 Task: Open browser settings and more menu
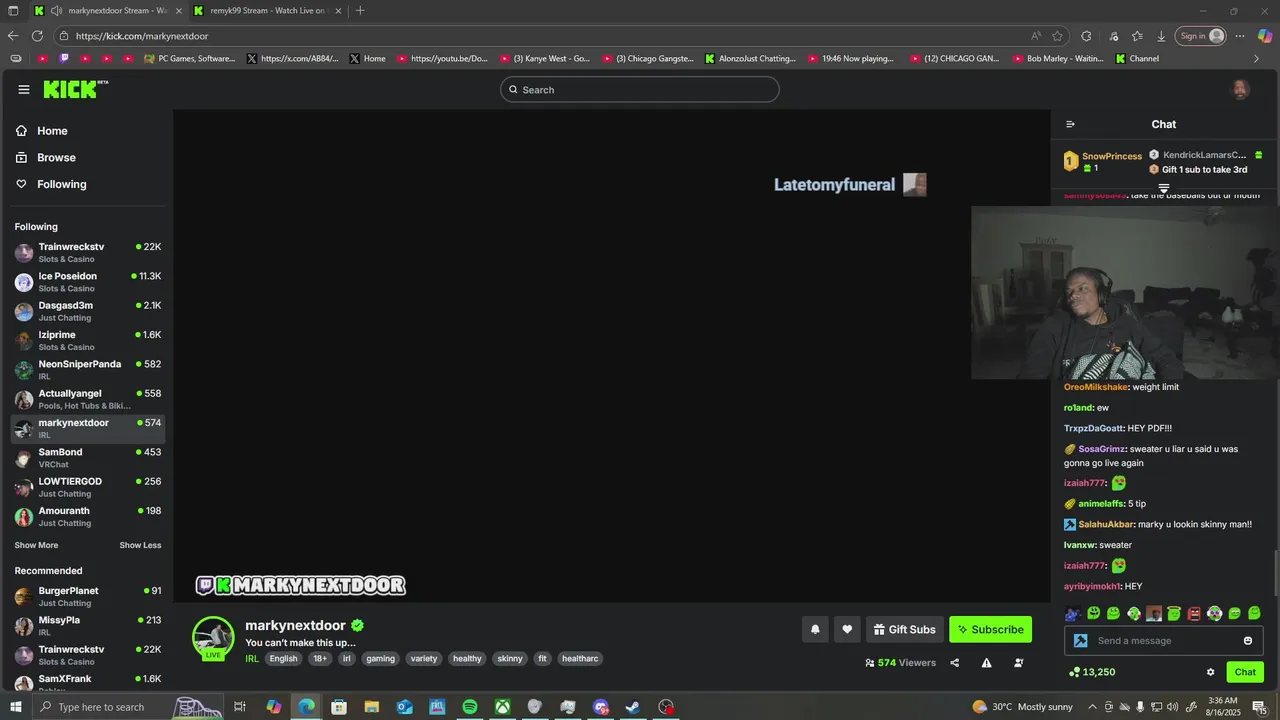1240,36
